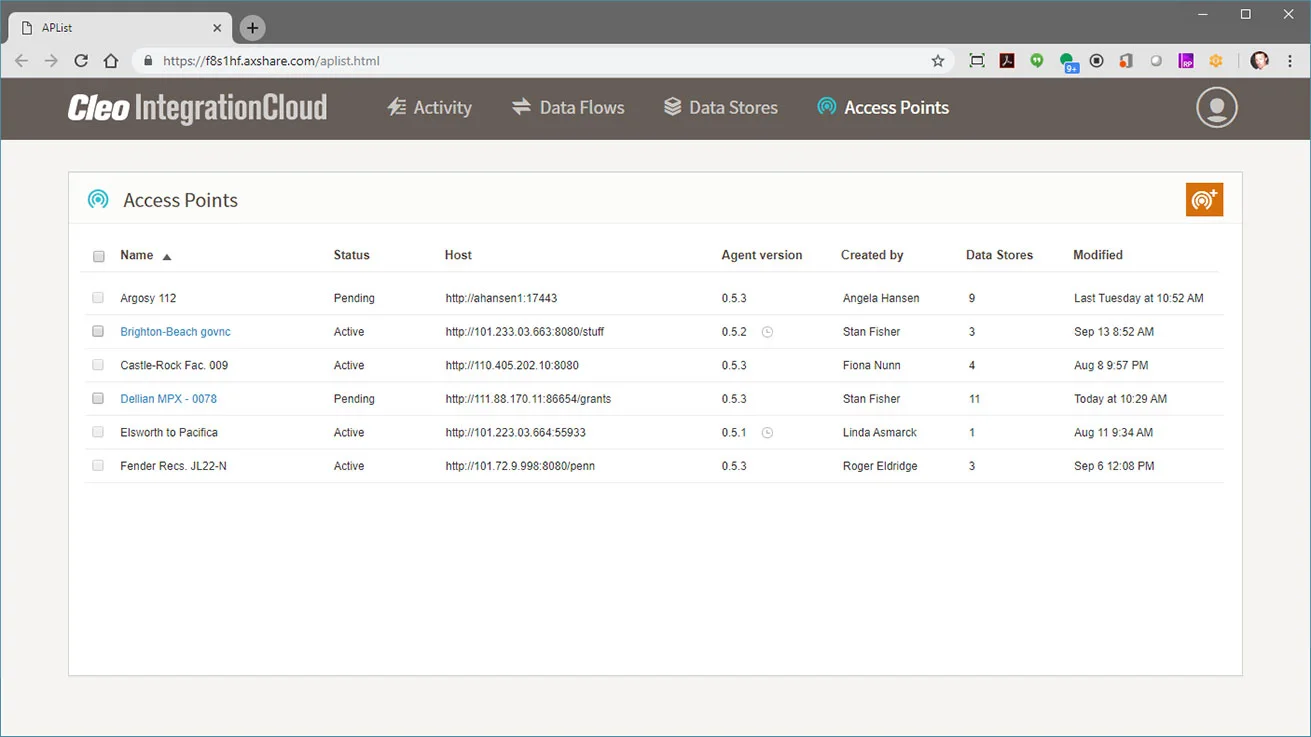Check the Brighton-Beach govnc row checkbox
1311x737 pixels.
98,331
